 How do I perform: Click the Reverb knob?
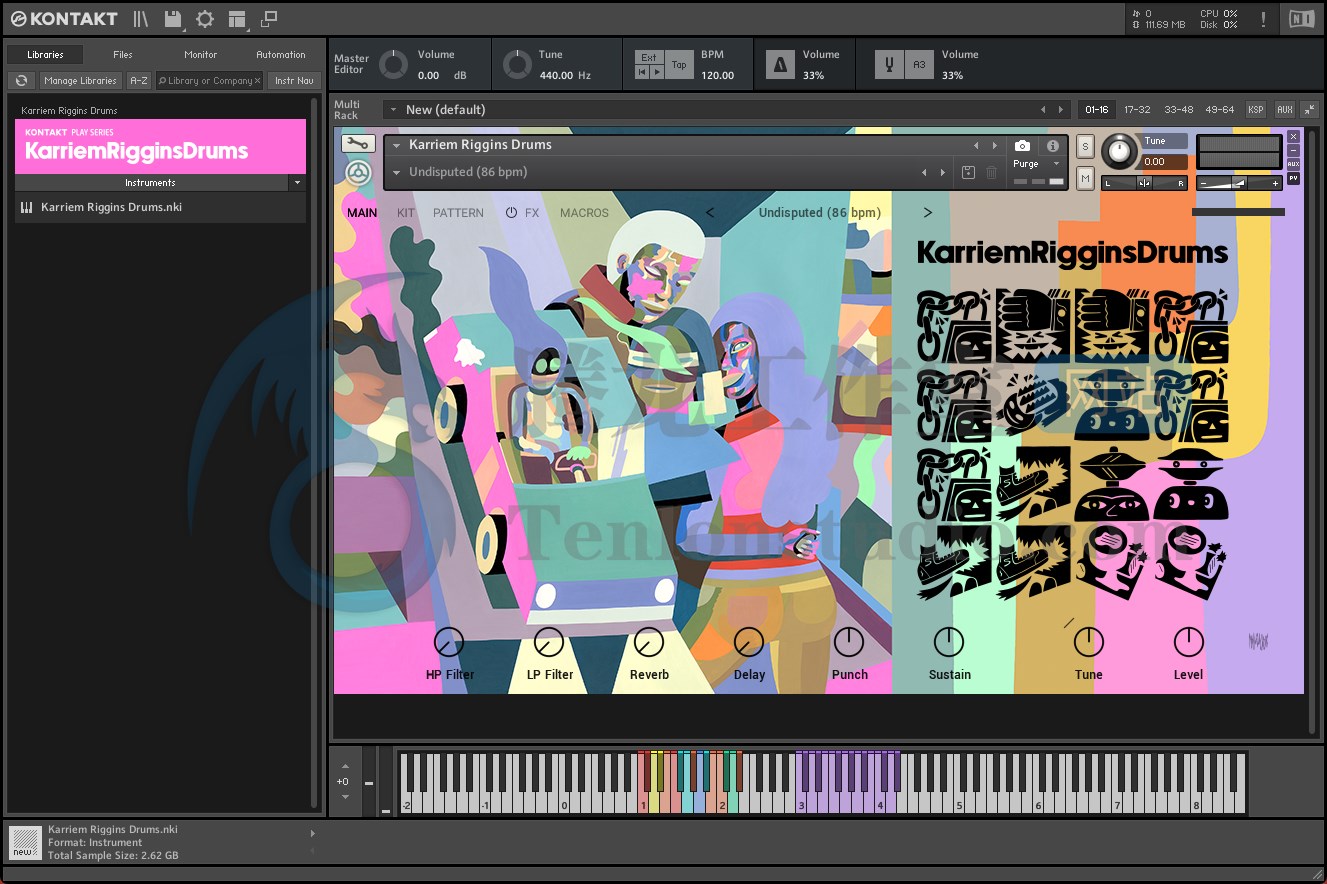pyautogui.click(x=649, y=642)
